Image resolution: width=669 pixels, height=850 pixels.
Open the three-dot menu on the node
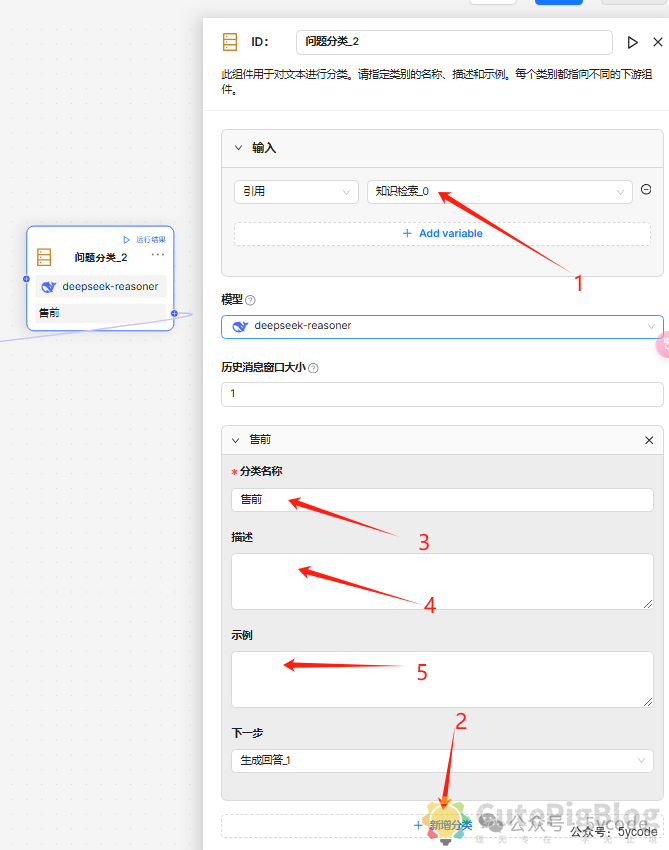158,255
